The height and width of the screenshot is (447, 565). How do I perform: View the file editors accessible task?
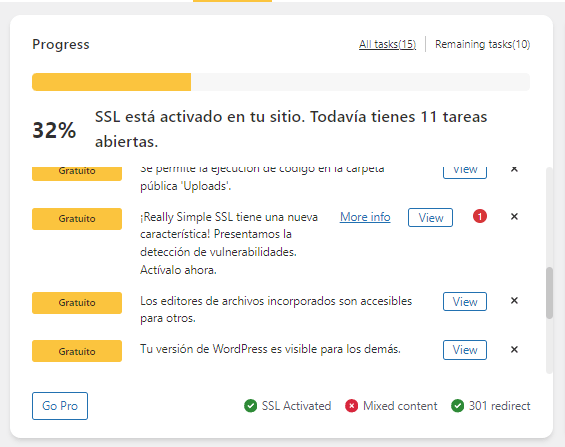(x=465, y=301)
